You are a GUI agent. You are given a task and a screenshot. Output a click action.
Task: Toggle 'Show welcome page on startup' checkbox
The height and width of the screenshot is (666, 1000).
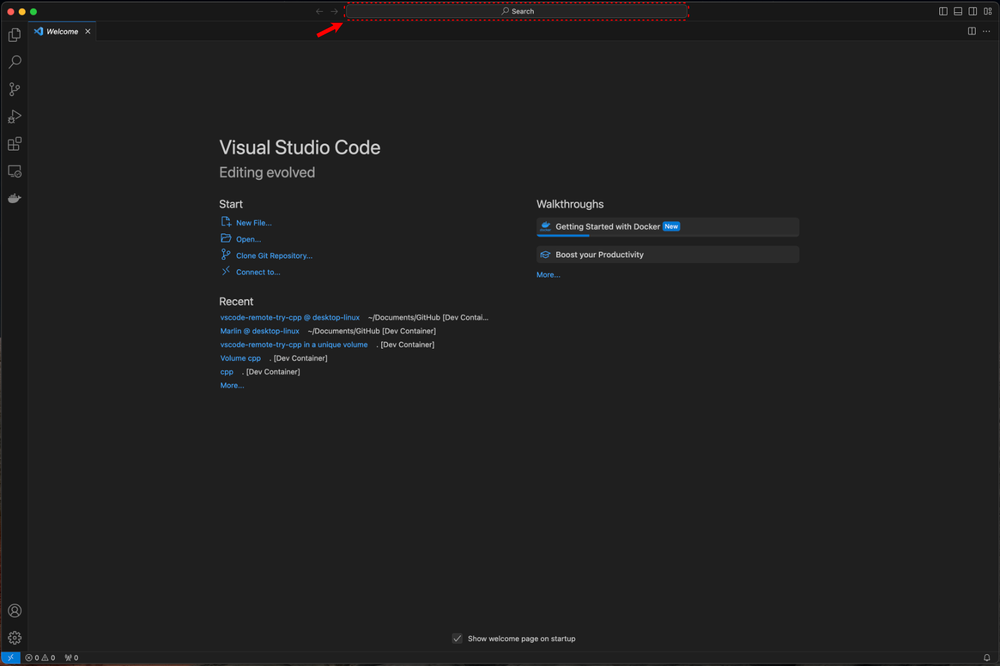[457, 638]
